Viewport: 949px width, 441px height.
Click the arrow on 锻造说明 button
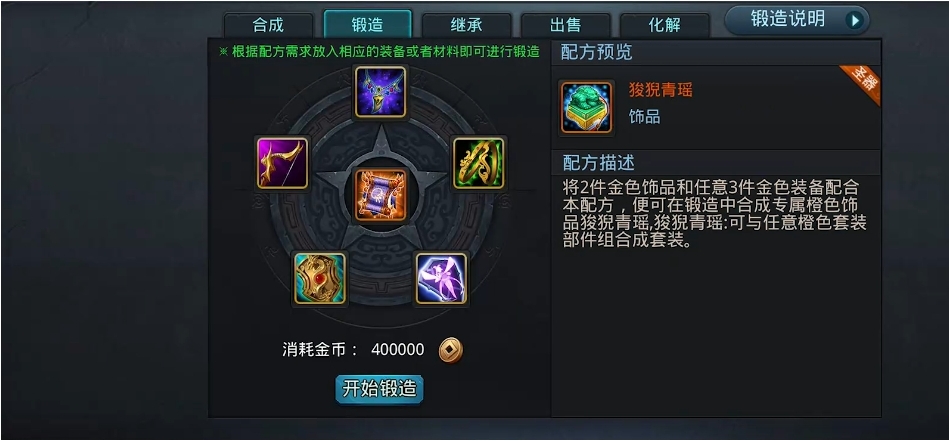[855, 21]
